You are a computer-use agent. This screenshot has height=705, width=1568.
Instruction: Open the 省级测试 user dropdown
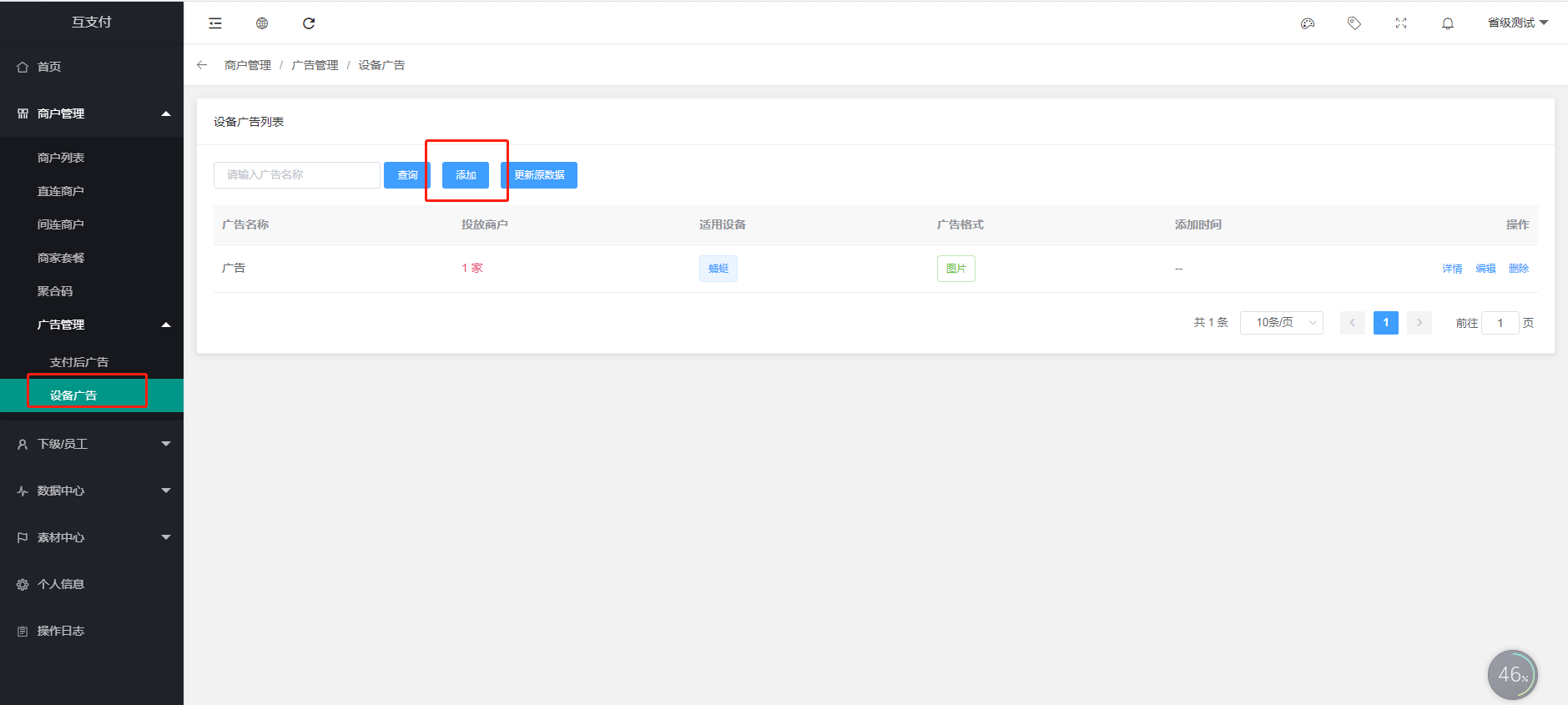1517,23
